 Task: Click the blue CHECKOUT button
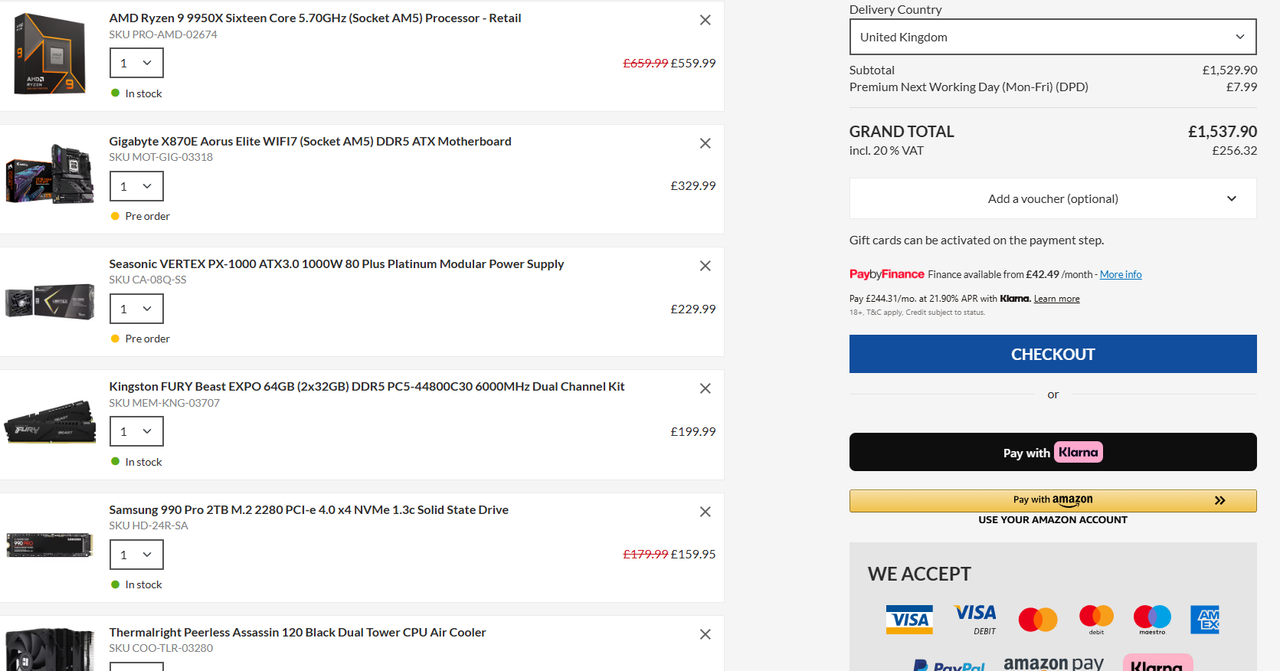[x=1053, y=354]
